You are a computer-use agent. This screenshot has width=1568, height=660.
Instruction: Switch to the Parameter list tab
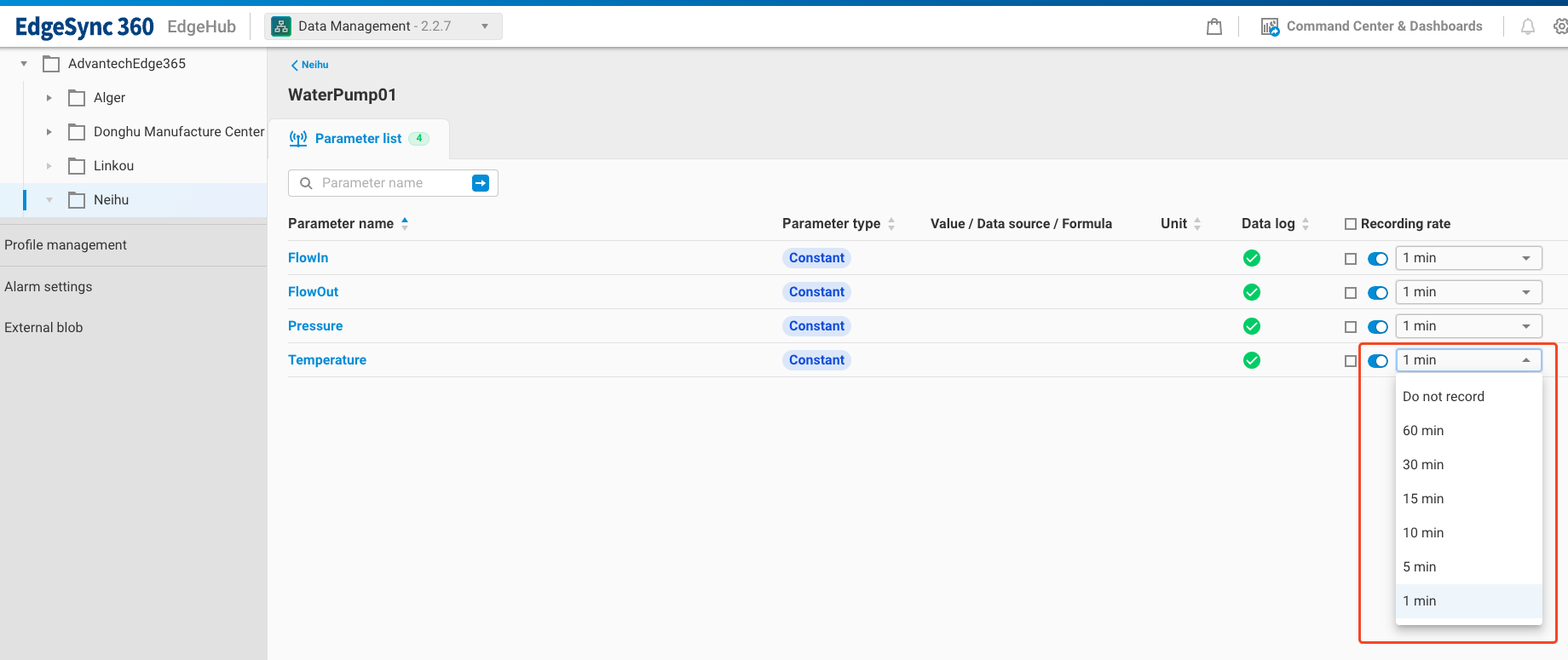(x=359, y=139)
